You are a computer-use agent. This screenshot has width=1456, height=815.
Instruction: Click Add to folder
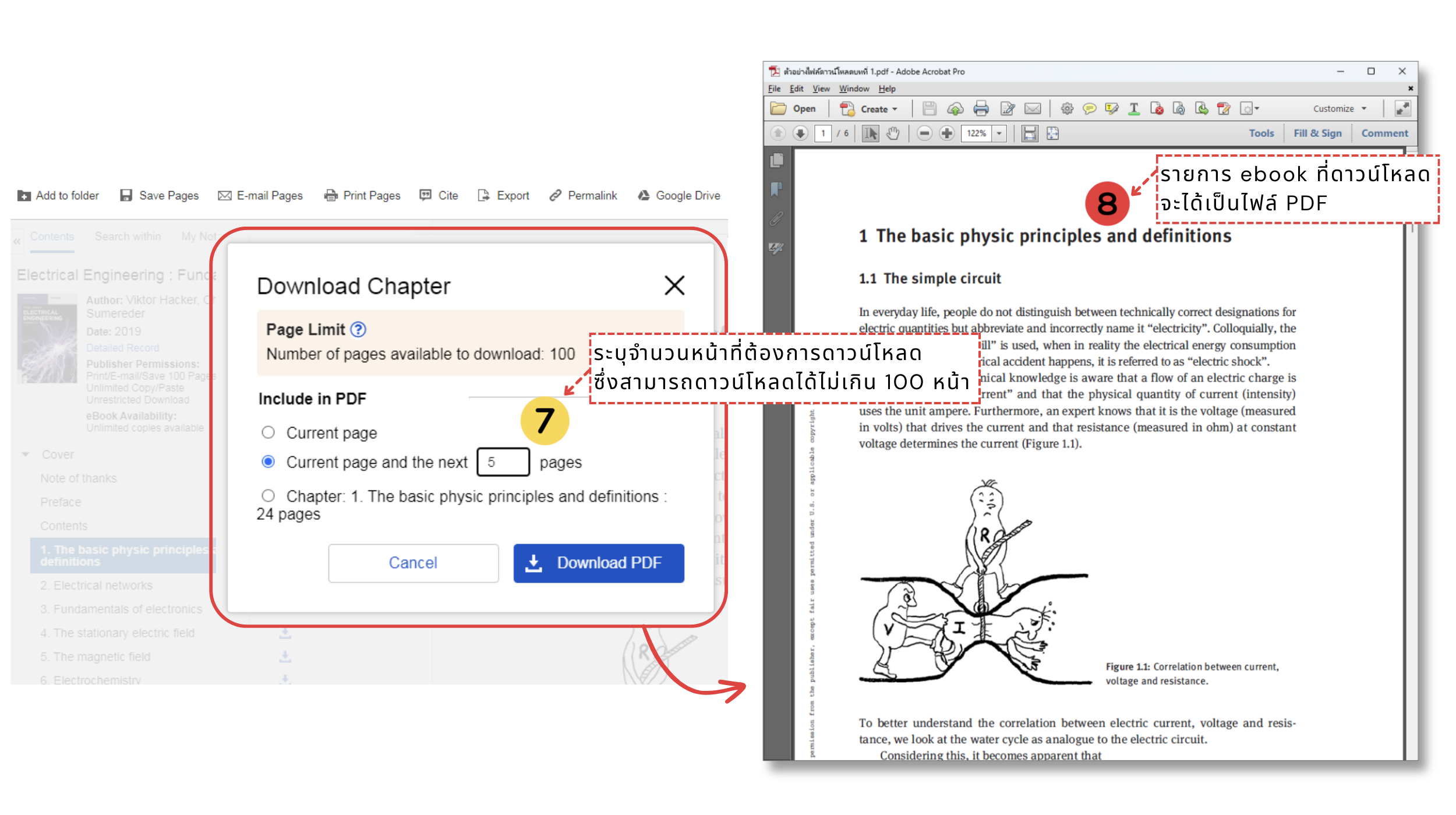tap(58, 196)
